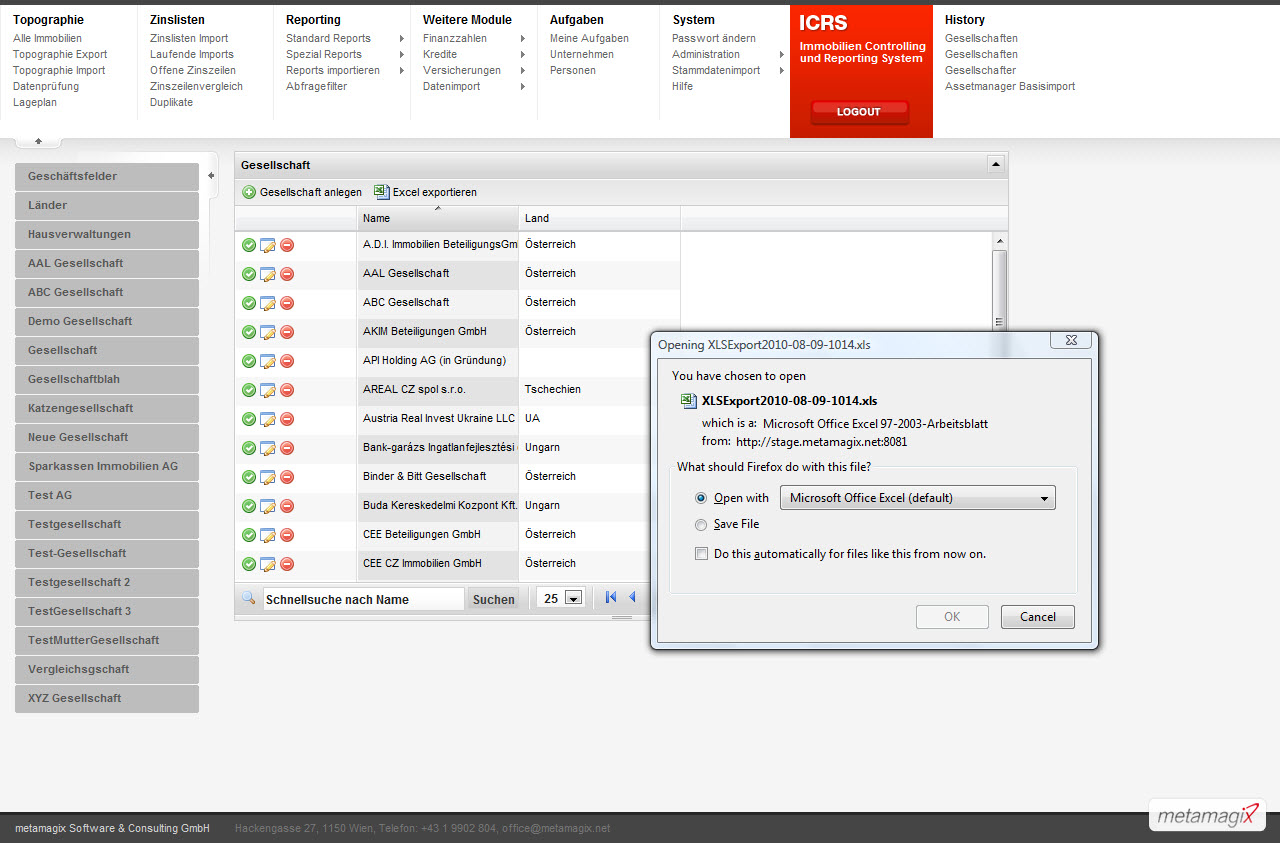Image resolution: width=1280 pixels, height=843 pixels.
Task: Click edit icon for AAL Gesellschaft row
Action: pos(268,274)
